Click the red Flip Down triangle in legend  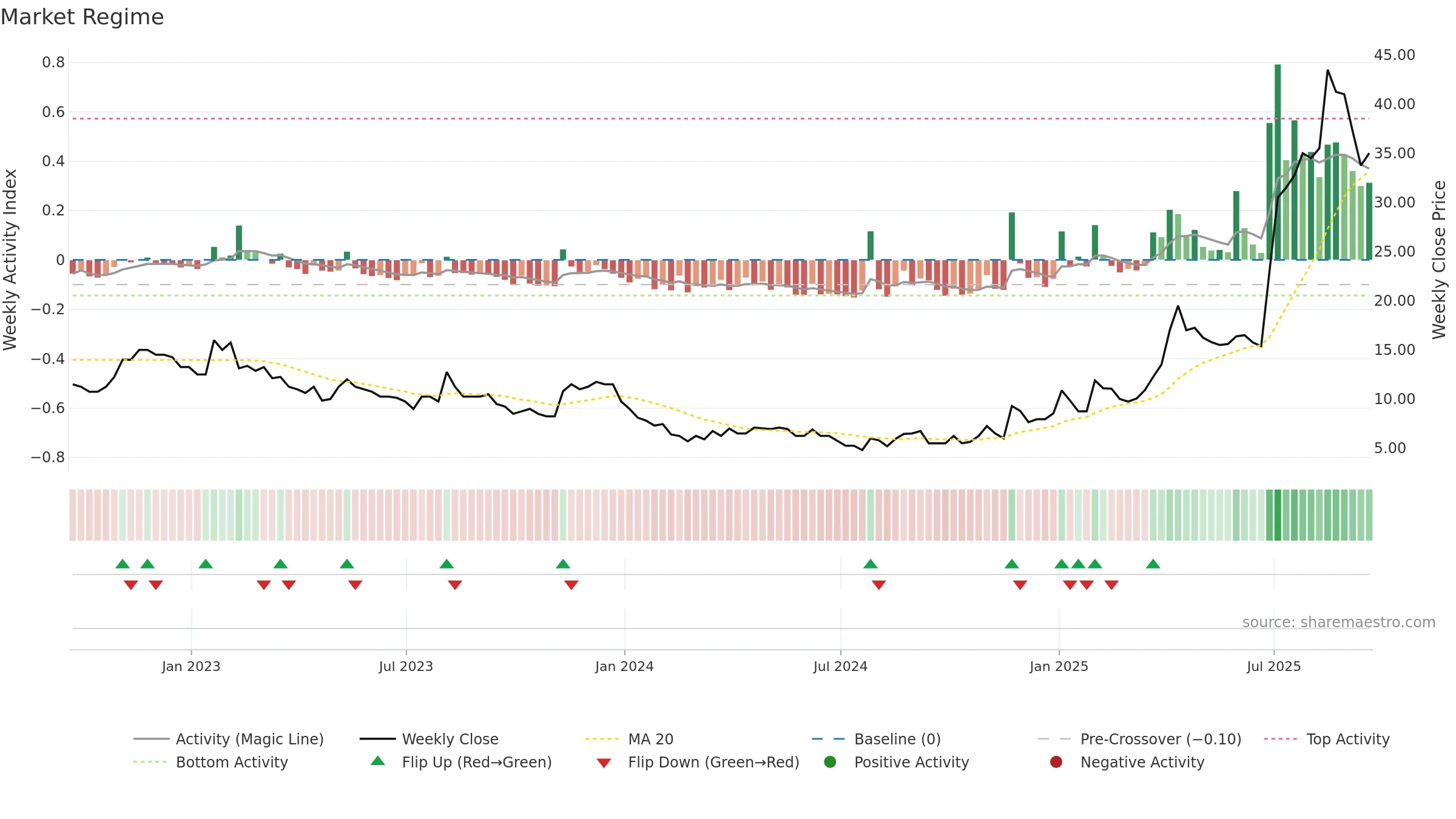click(x=604, y=763)
